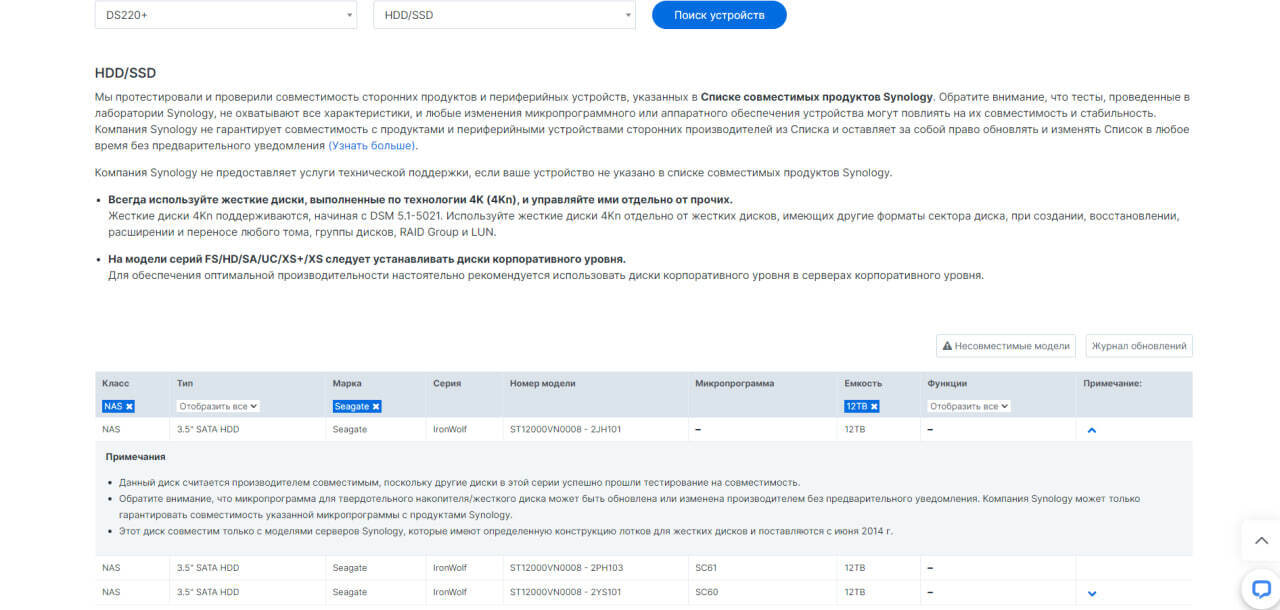The width and height of the screenshot is (1280, 610).
Task: Remove the Seagate brand filter tag
Action: (376, 407)
